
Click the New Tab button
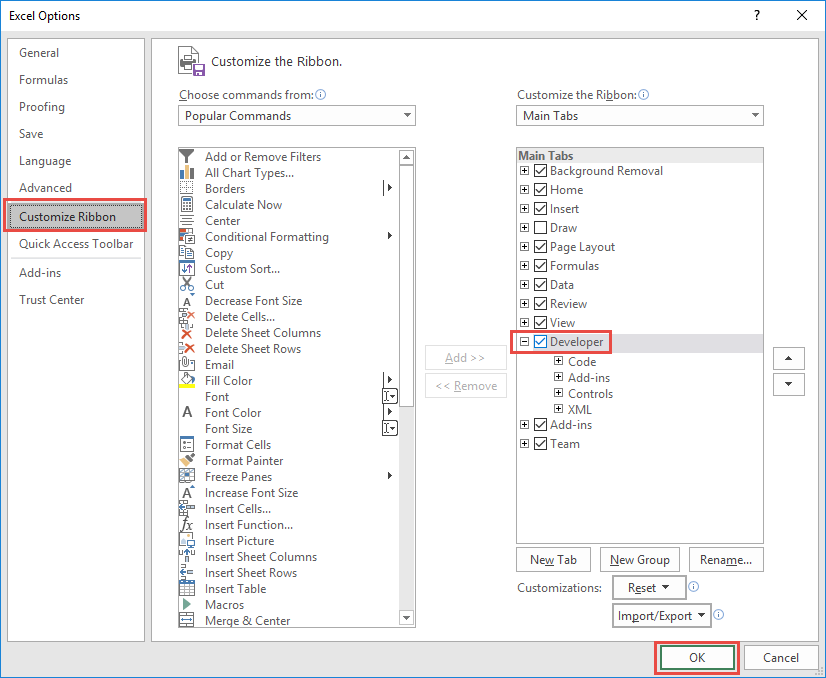click(553, 559)
